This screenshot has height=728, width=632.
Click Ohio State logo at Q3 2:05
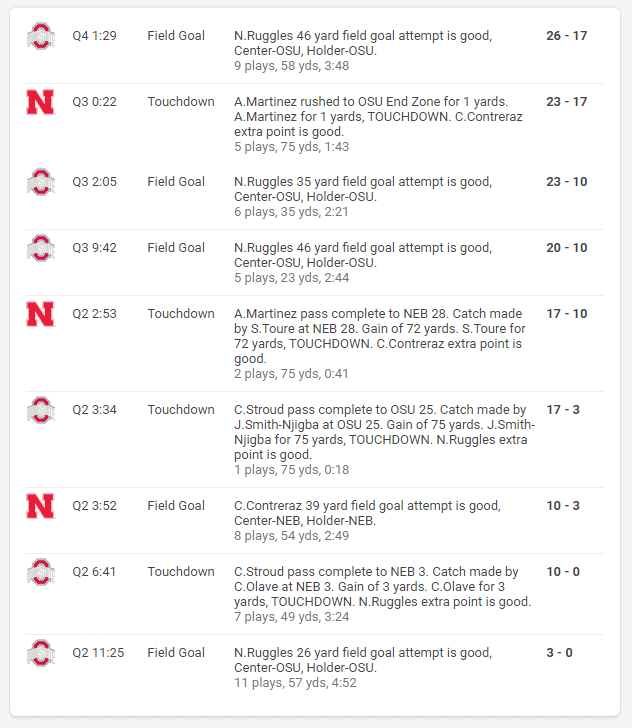click(x=41, y=182)
